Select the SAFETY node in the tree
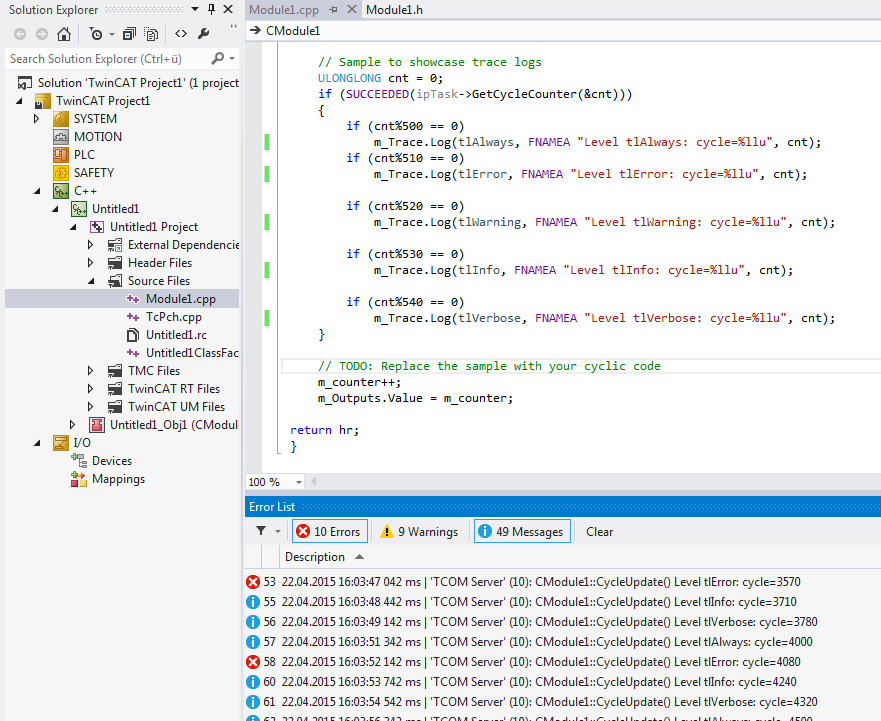 pos(94,173)
